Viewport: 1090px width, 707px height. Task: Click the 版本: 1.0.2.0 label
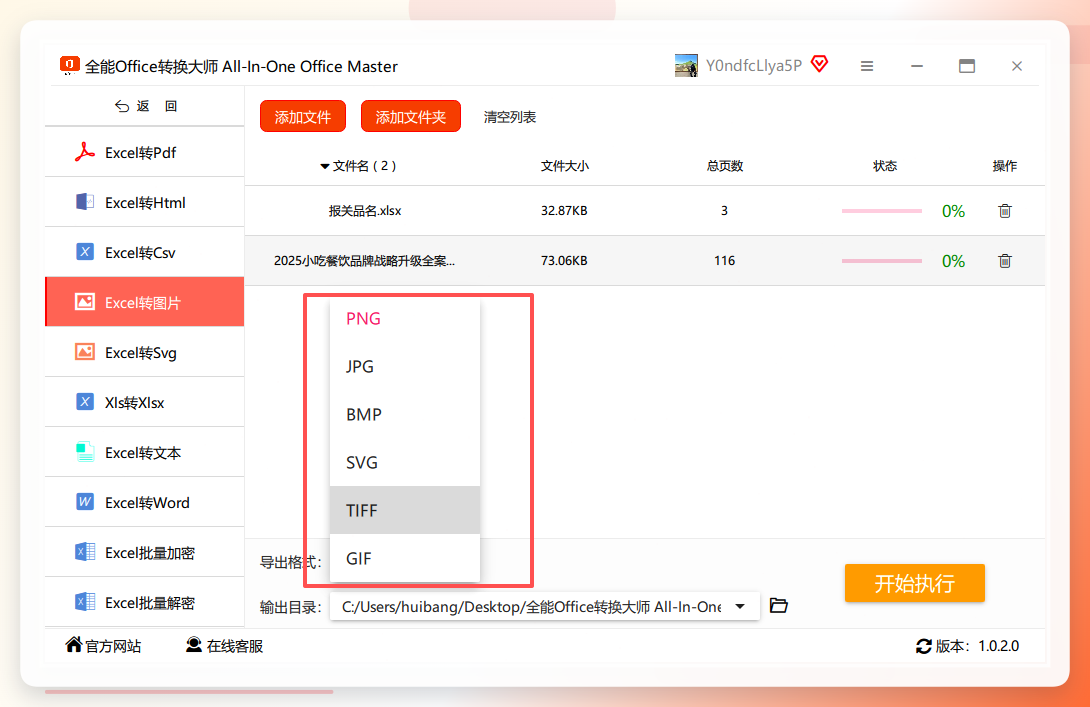coord(977,647)
